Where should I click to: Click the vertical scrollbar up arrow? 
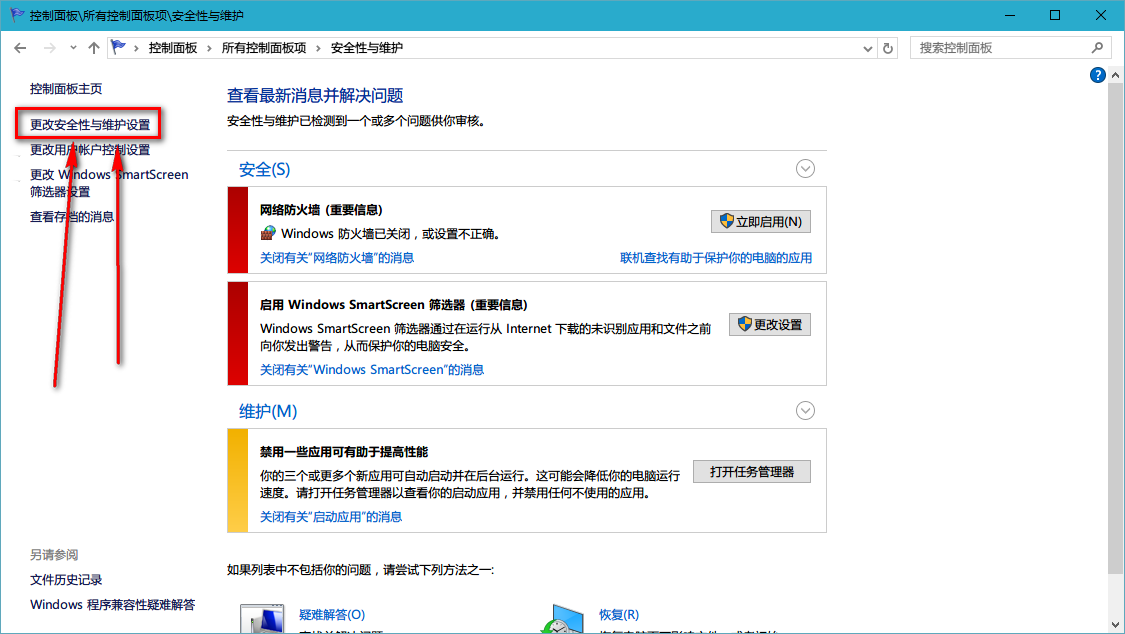tap(1115, 75)
